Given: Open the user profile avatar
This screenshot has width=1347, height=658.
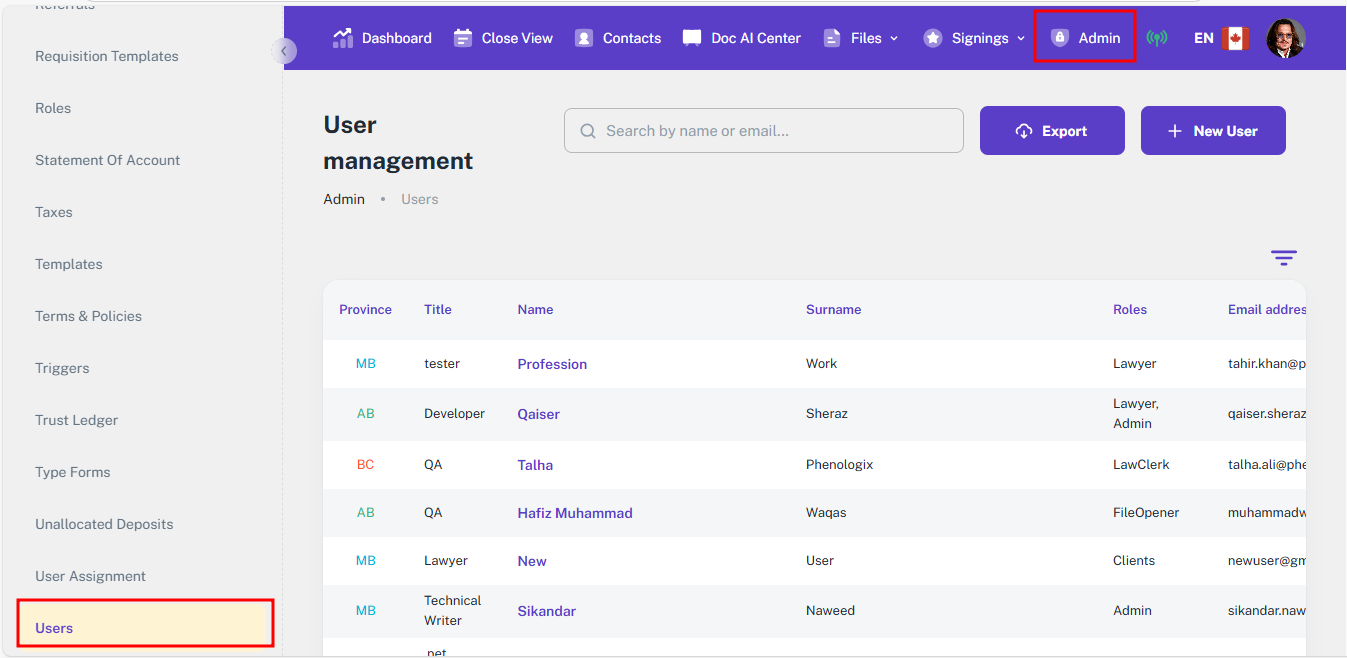Looking at the screenshot, I should click(x=1285, y=38).
